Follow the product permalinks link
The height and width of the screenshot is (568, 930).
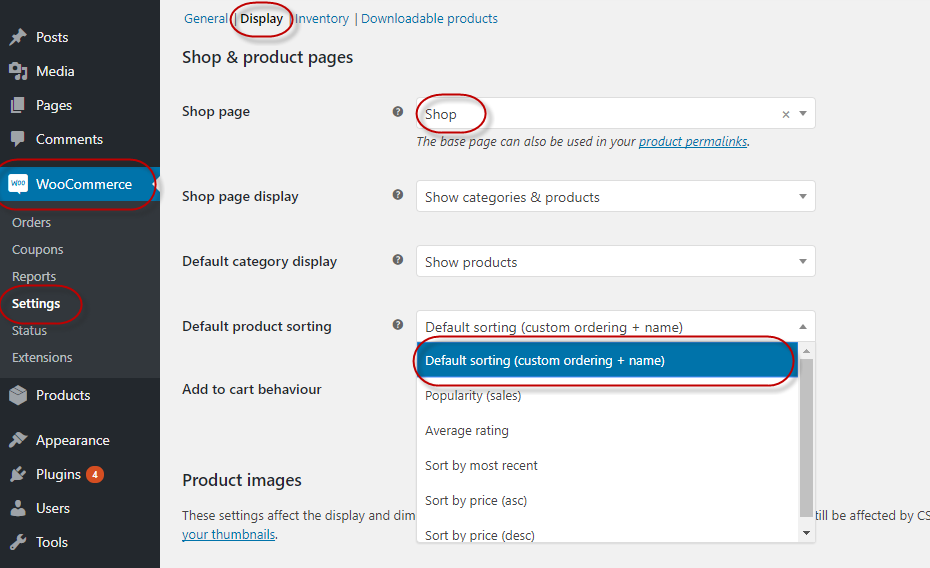(x=693, y=142)
